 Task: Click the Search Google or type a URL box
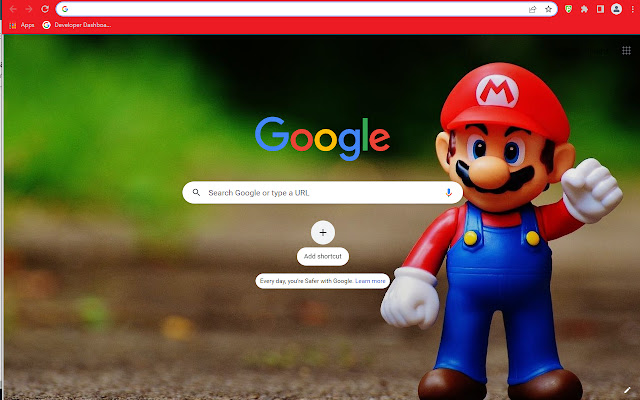[x=322, y=193]
